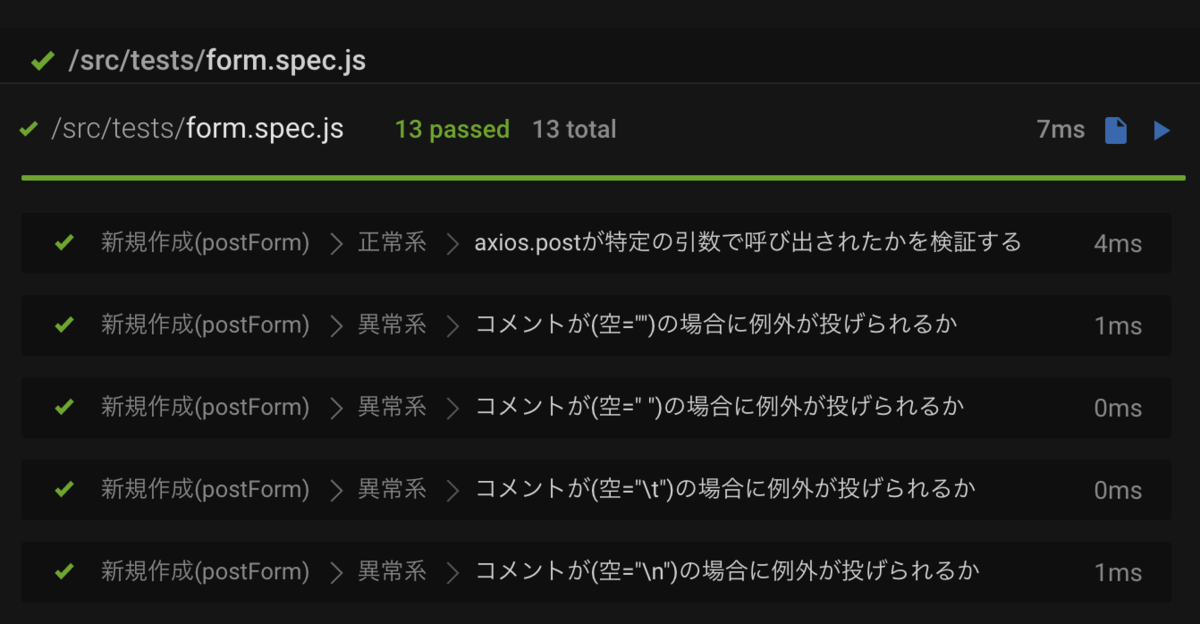Viewport: 1200px width, 624px height.
Task: Click the green check of the 空="" test
Action: click(x=65, y=324)
